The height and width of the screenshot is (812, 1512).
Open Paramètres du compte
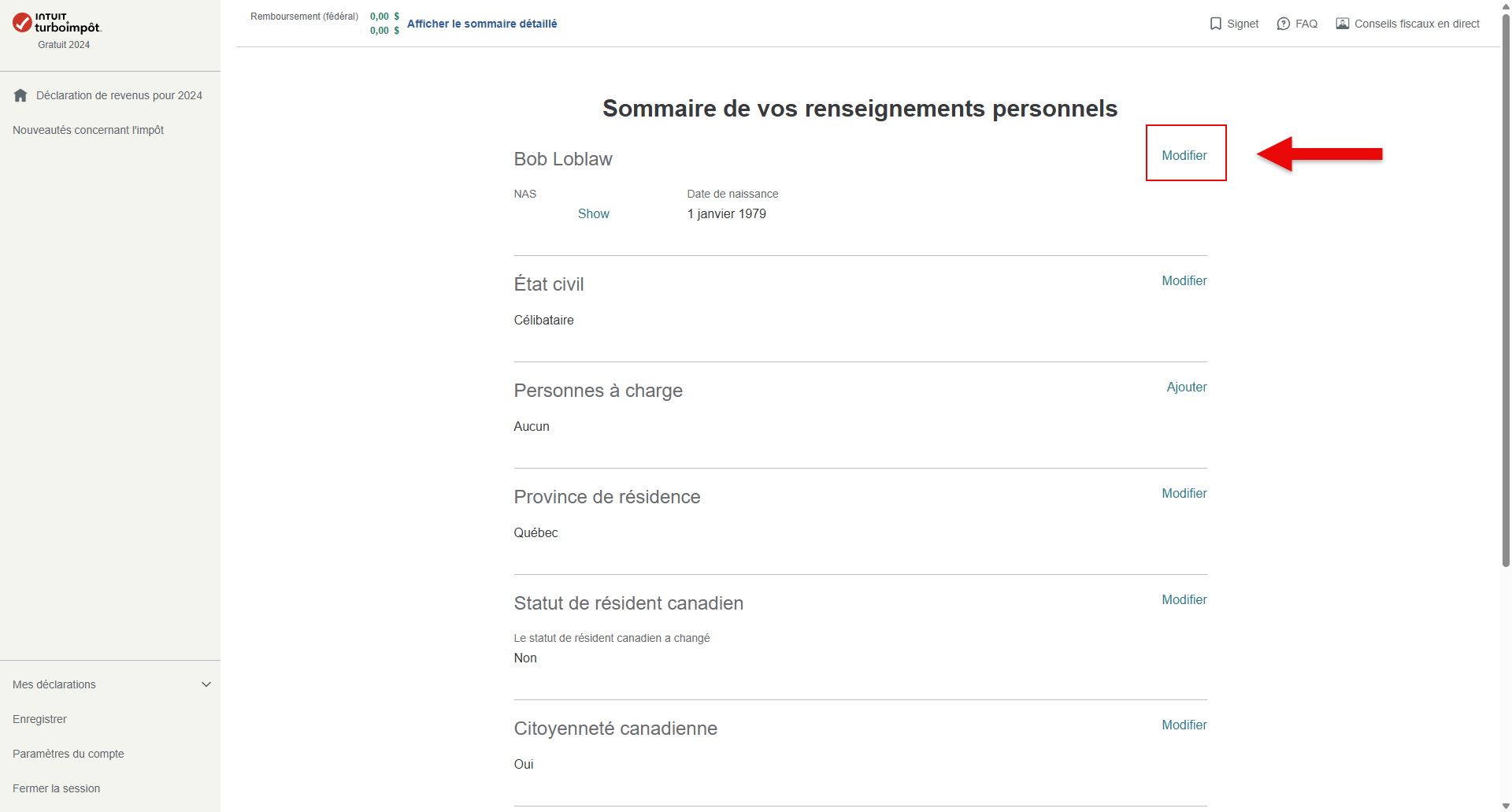tap(69, 754)
